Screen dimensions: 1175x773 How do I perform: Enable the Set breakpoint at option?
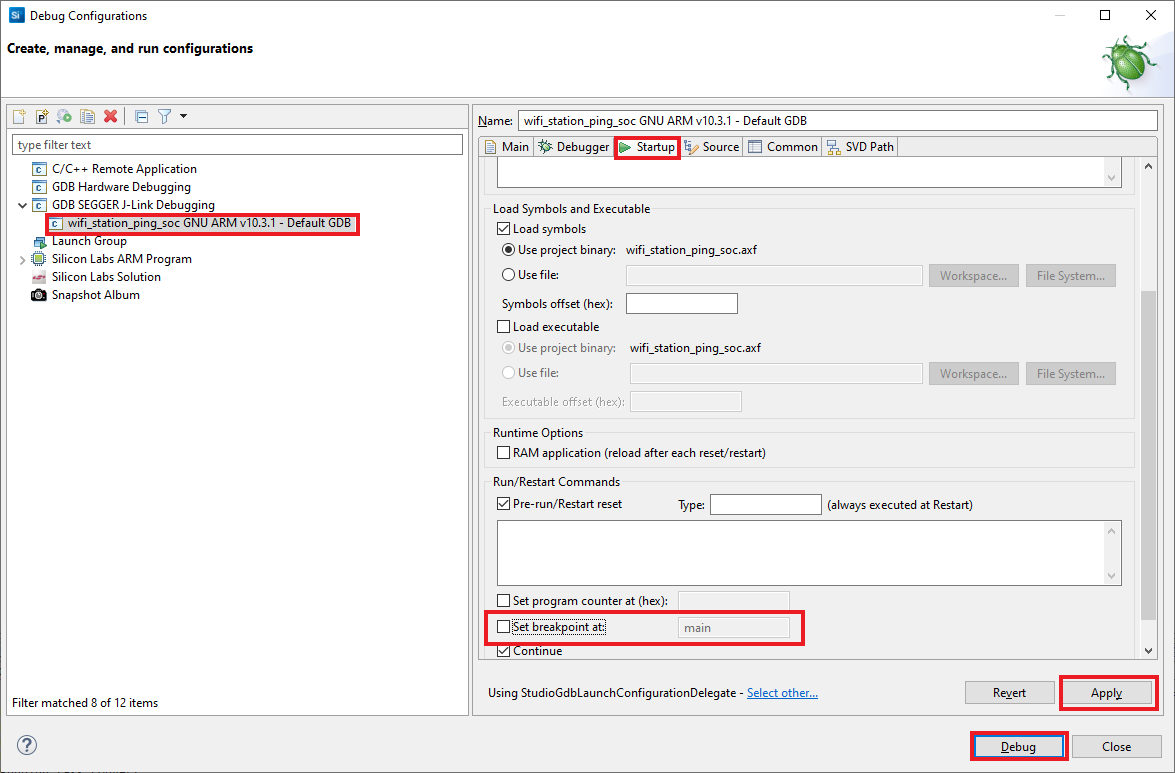[x=503, y=627]
